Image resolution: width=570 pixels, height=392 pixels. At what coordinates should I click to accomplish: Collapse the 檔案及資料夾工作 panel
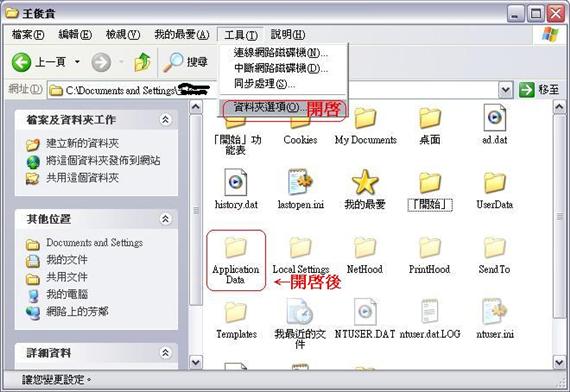165,120
